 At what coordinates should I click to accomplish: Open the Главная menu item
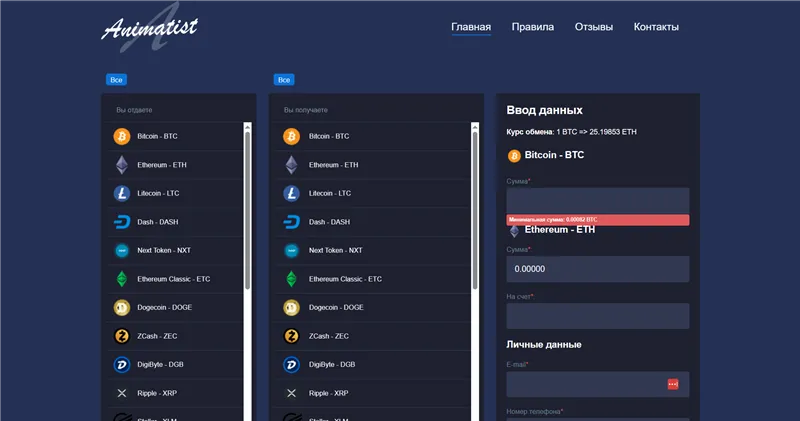471,27
